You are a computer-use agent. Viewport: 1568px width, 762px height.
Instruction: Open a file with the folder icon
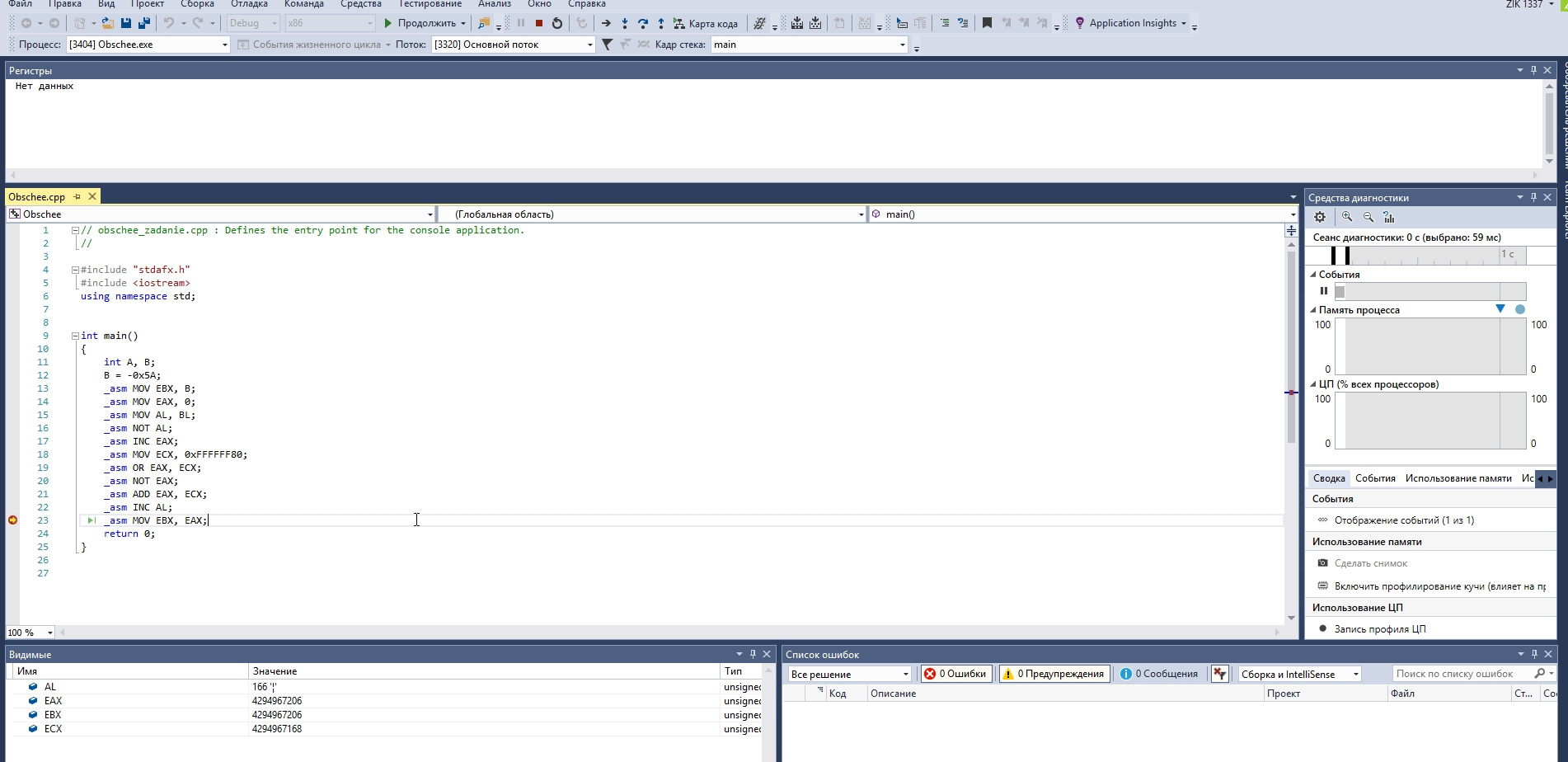pos(108,23)
